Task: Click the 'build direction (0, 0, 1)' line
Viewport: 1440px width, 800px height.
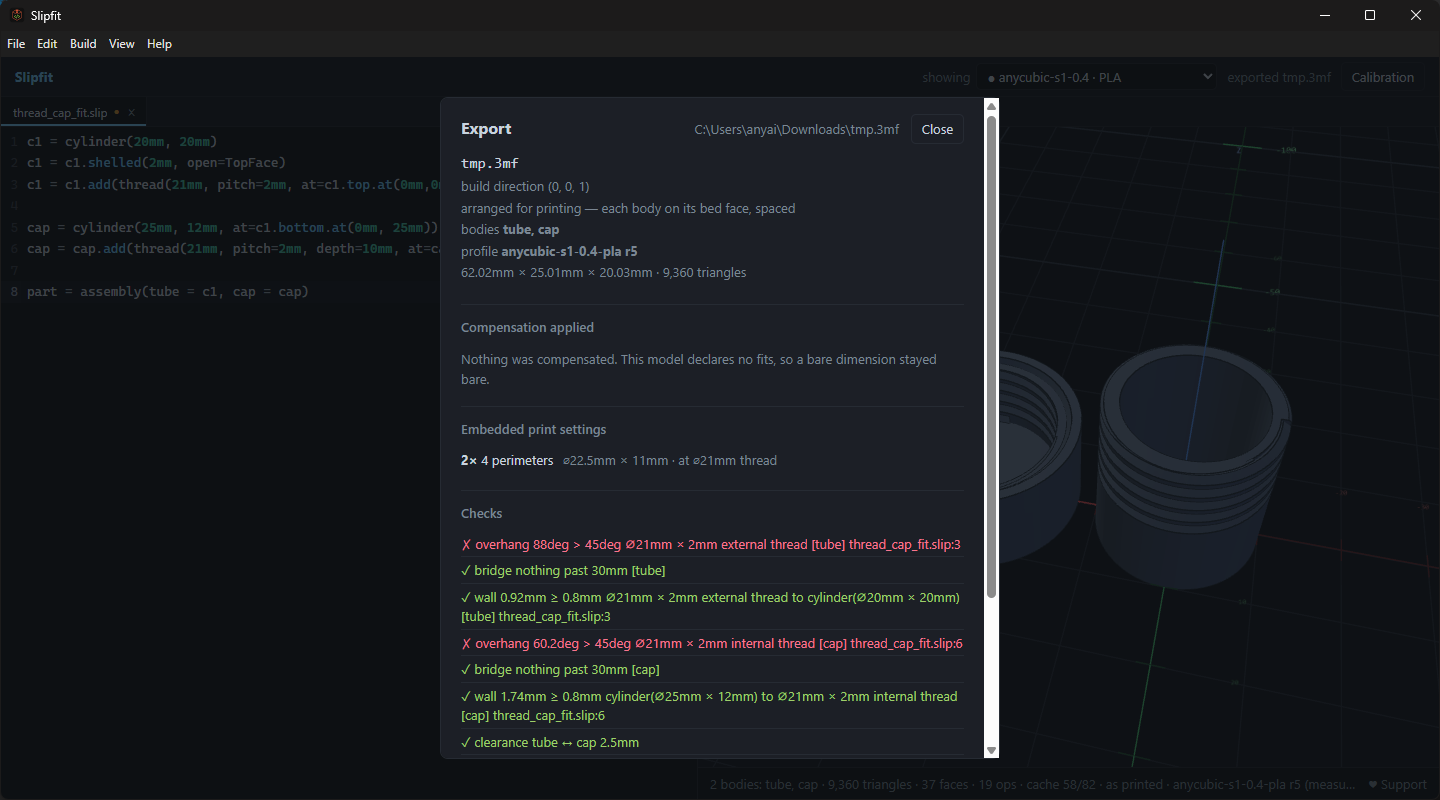Action: tap(525, 187)
